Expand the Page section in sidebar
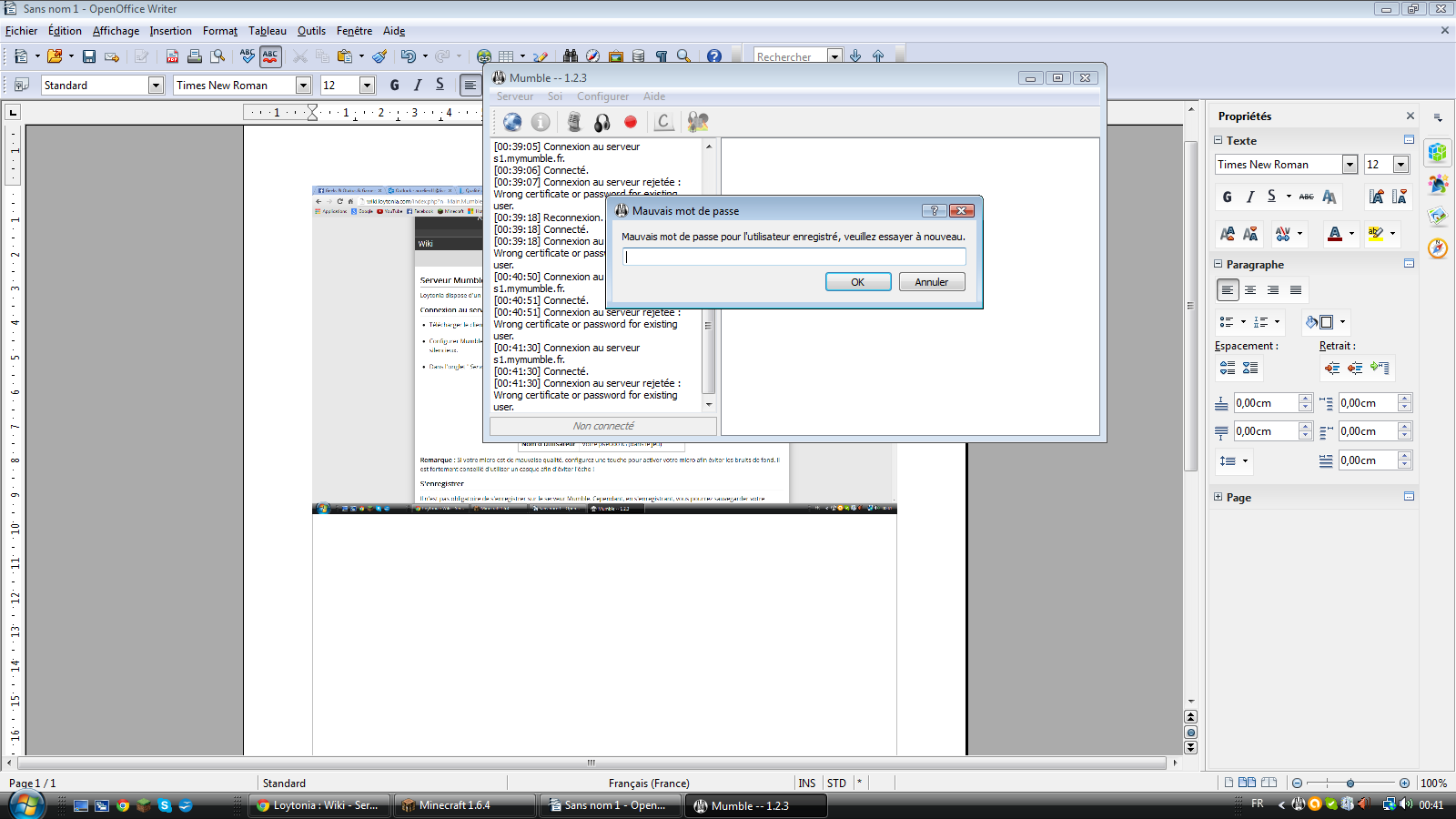Screen dimensions: 1456x819 click(x=1218, y=497)
